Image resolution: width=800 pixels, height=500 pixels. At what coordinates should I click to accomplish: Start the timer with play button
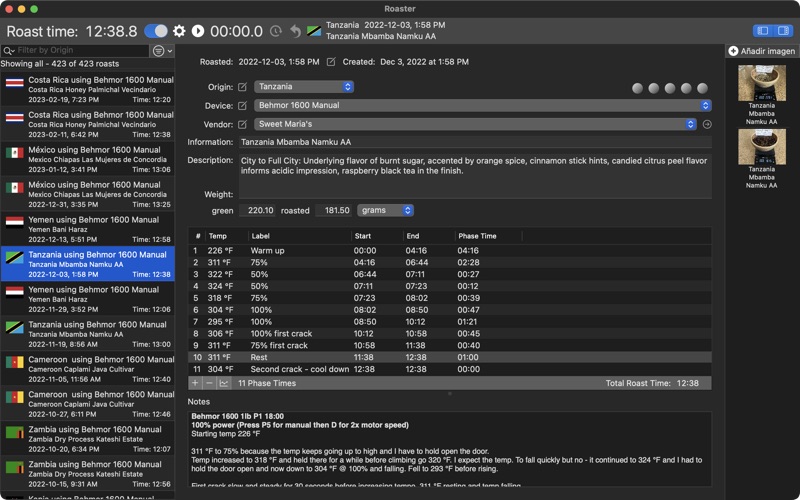pos(198,31)
